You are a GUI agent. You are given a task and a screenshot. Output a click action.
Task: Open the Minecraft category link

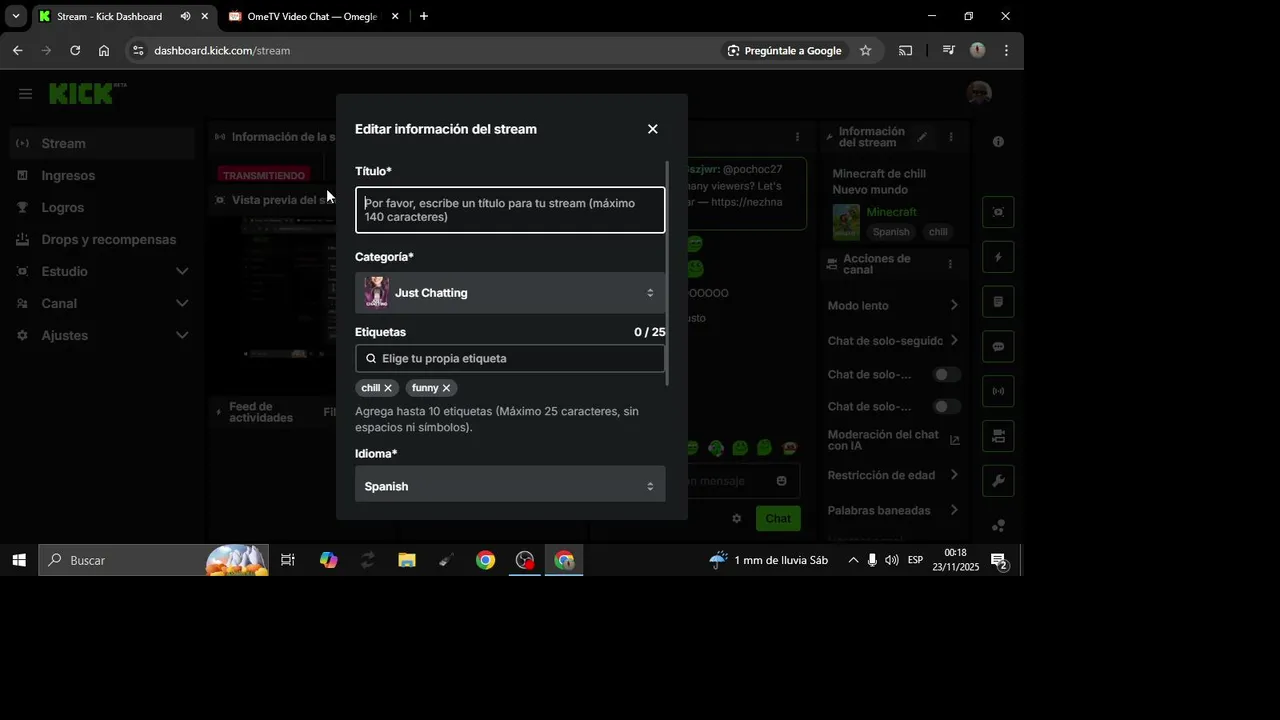(891, 212)
